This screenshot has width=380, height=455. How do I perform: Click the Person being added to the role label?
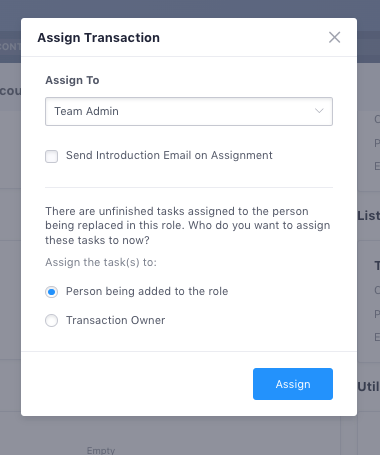[147, 291]
